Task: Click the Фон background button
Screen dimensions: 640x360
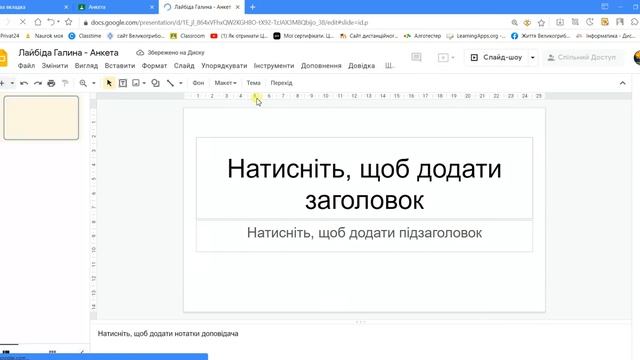Action: point(198,83)
